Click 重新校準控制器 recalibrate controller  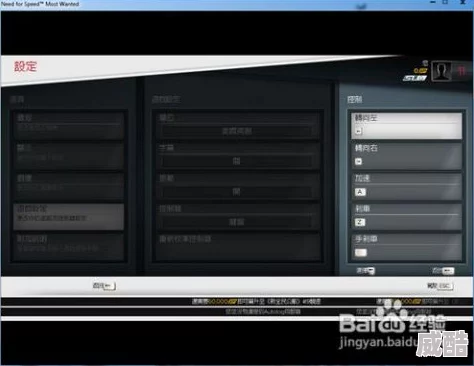185,239
